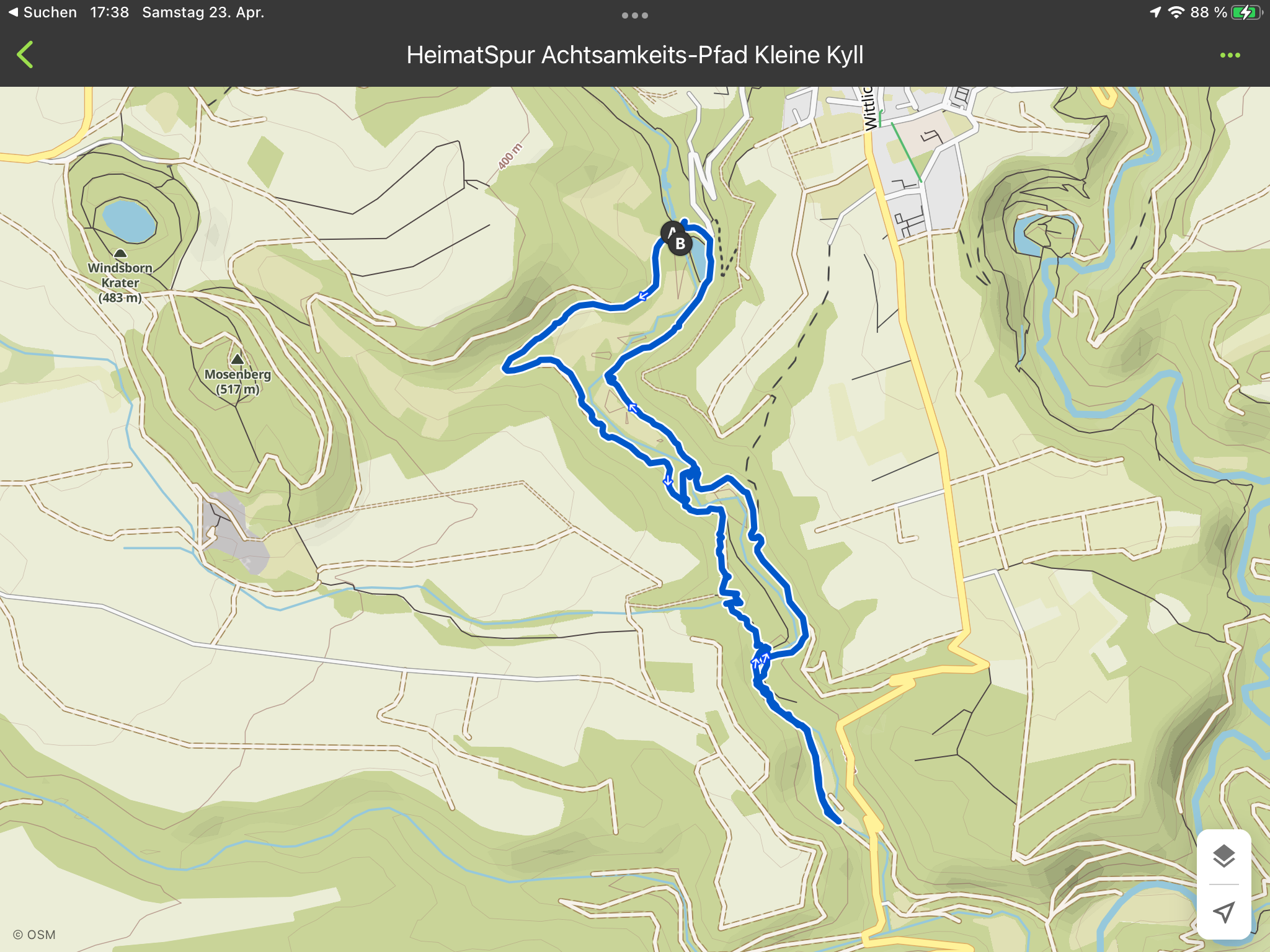Return to Suchen app via breadcrumb
1270x952 pixels.
click(42, 12)
